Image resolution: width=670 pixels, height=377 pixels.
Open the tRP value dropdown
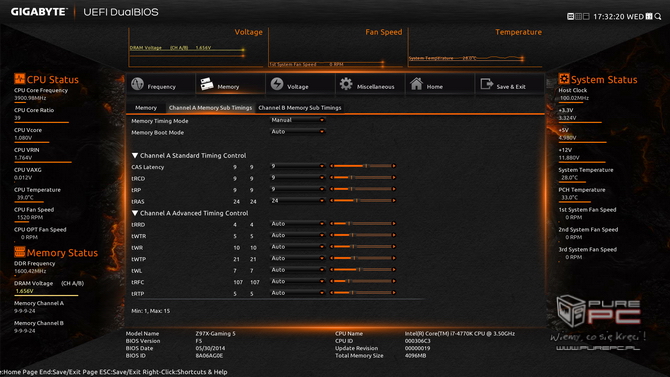(x=297, y=189)
